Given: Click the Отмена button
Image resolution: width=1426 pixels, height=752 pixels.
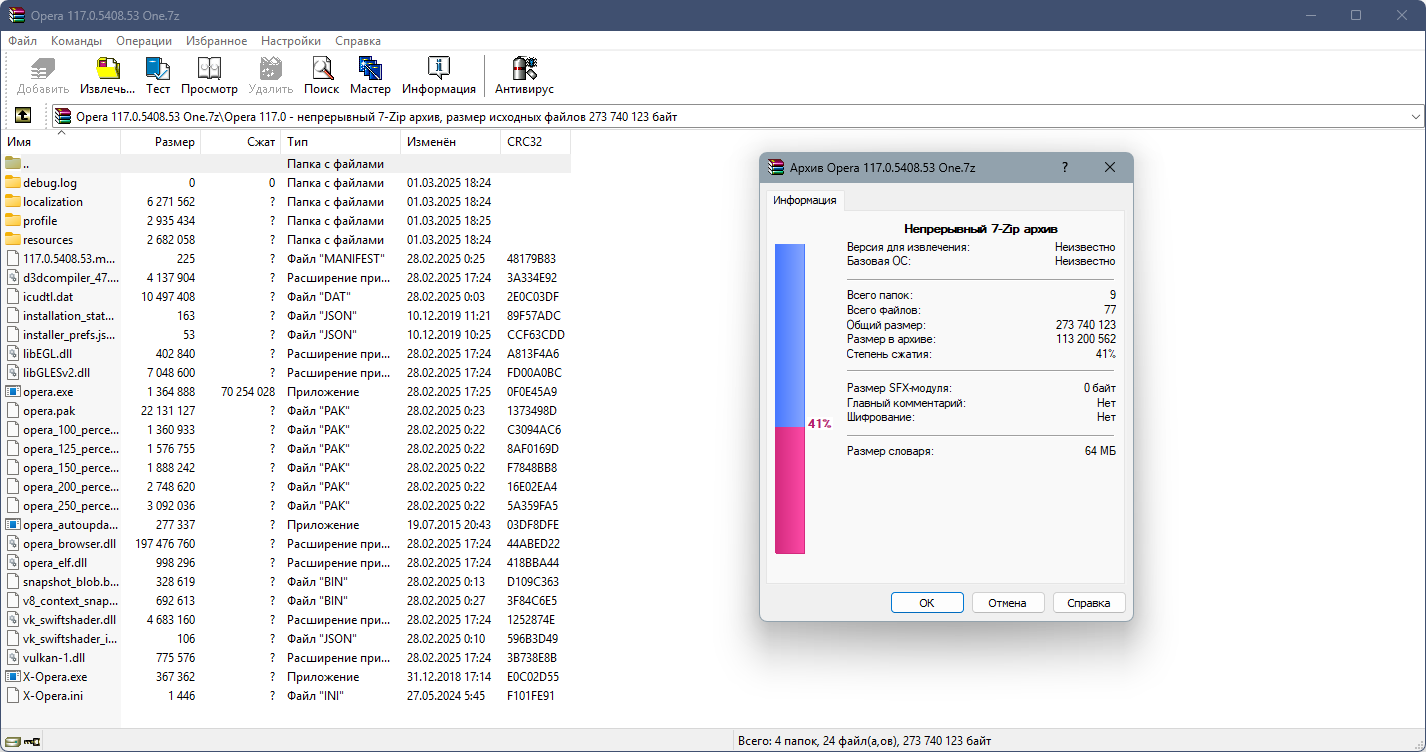Looking at the screenshot, I should [x=1007, y=603].
